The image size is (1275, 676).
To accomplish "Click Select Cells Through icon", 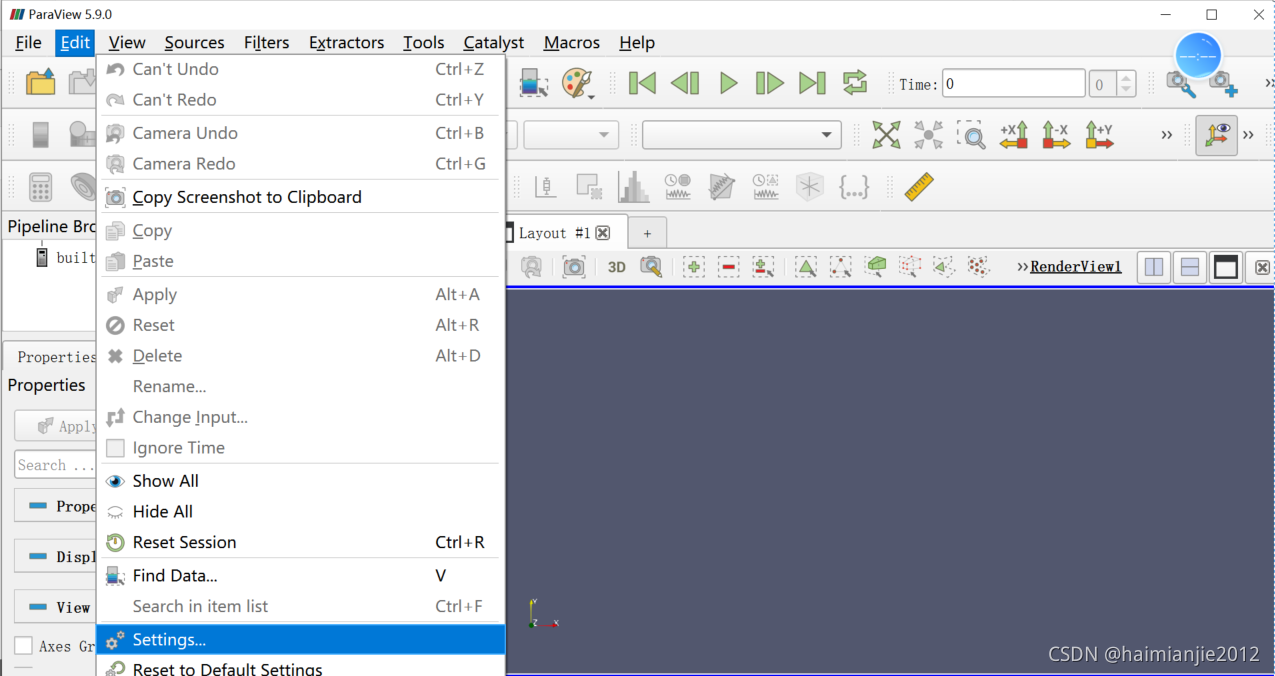I will (x=876, y=267).
